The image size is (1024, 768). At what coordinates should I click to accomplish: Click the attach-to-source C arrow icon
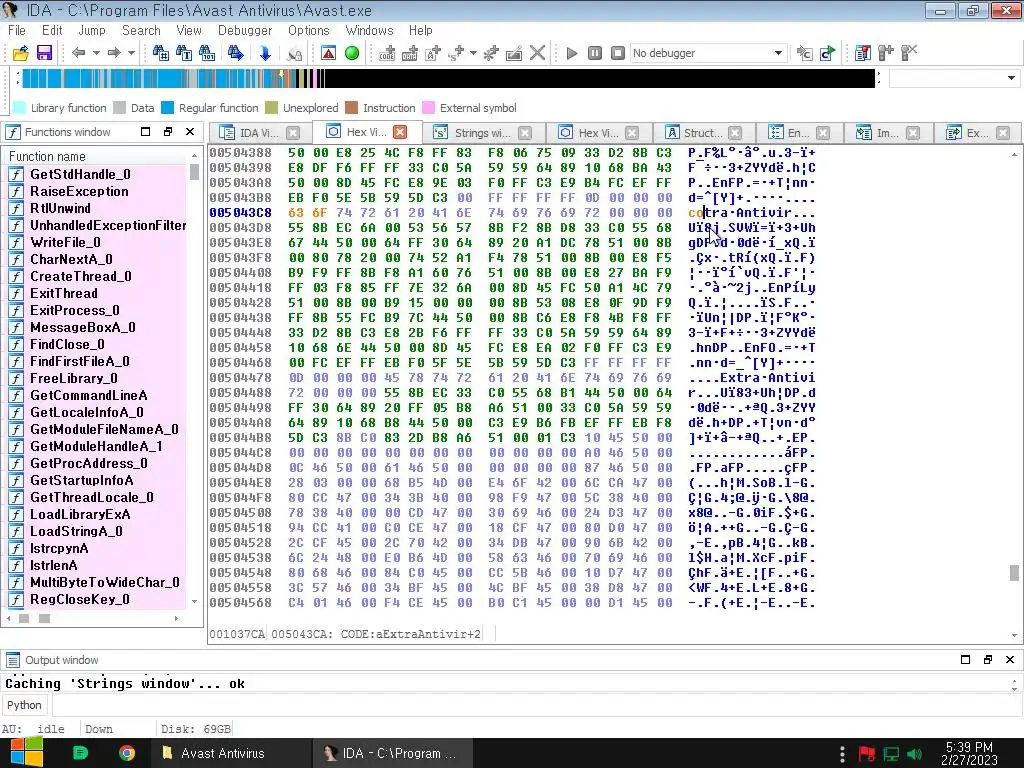pyautogui.click(x=805, y=53)
